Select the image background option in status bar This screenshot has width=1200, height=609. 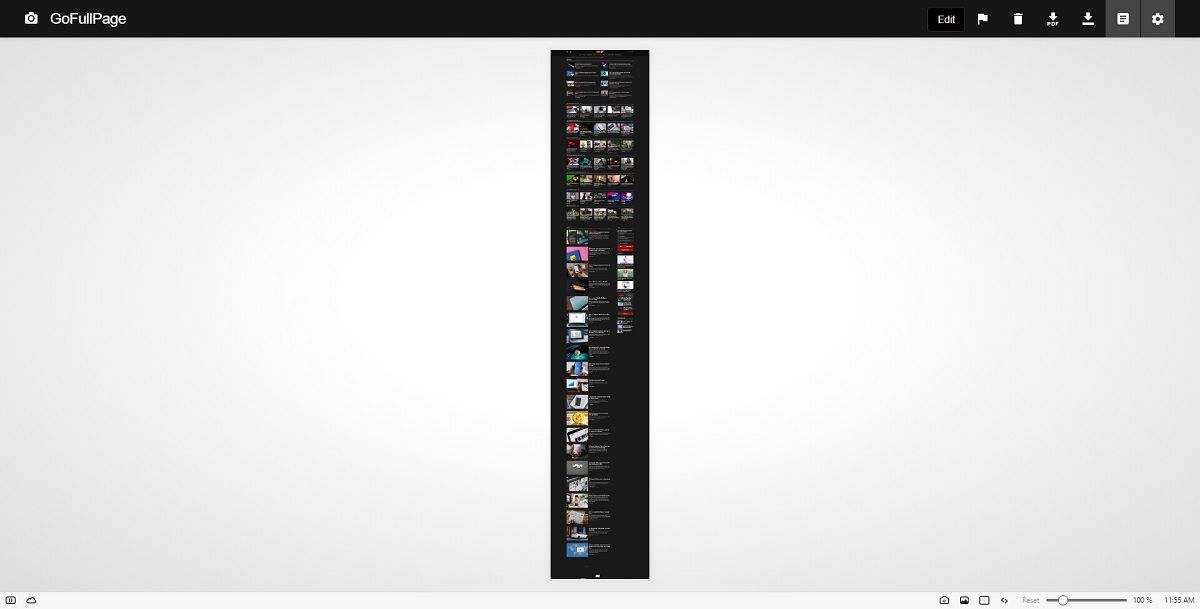click(x=964, y=600)
